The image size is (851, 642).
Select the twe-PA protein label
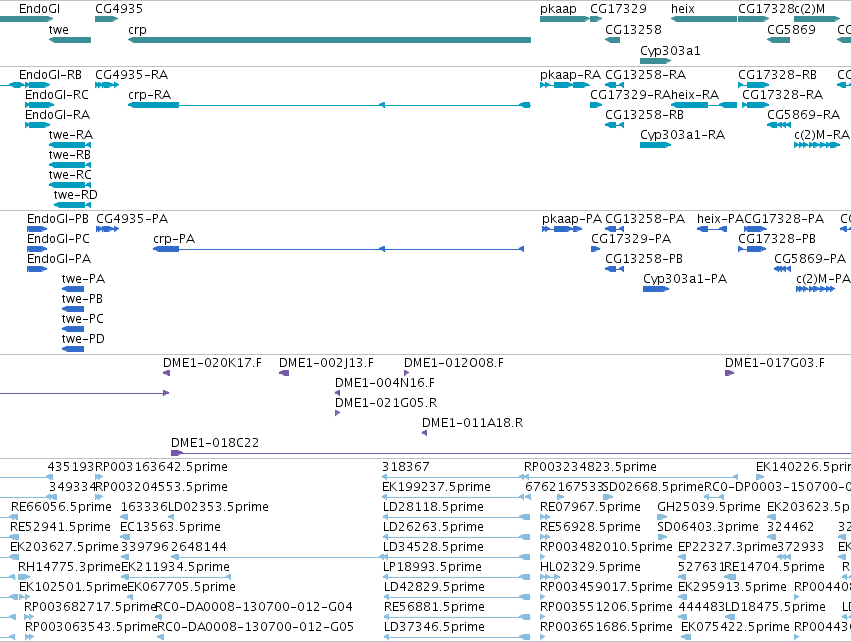(x=84, y=279)
